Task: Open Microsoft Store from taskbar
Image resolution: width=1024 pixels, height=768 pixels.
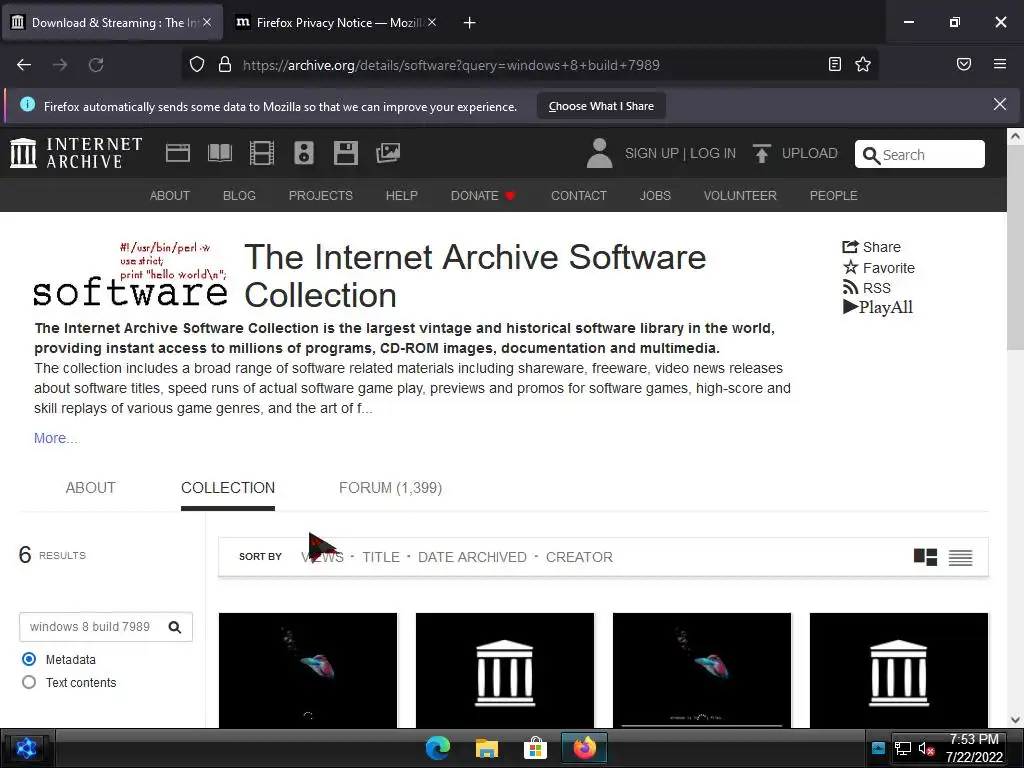Action: click(535, 748)
